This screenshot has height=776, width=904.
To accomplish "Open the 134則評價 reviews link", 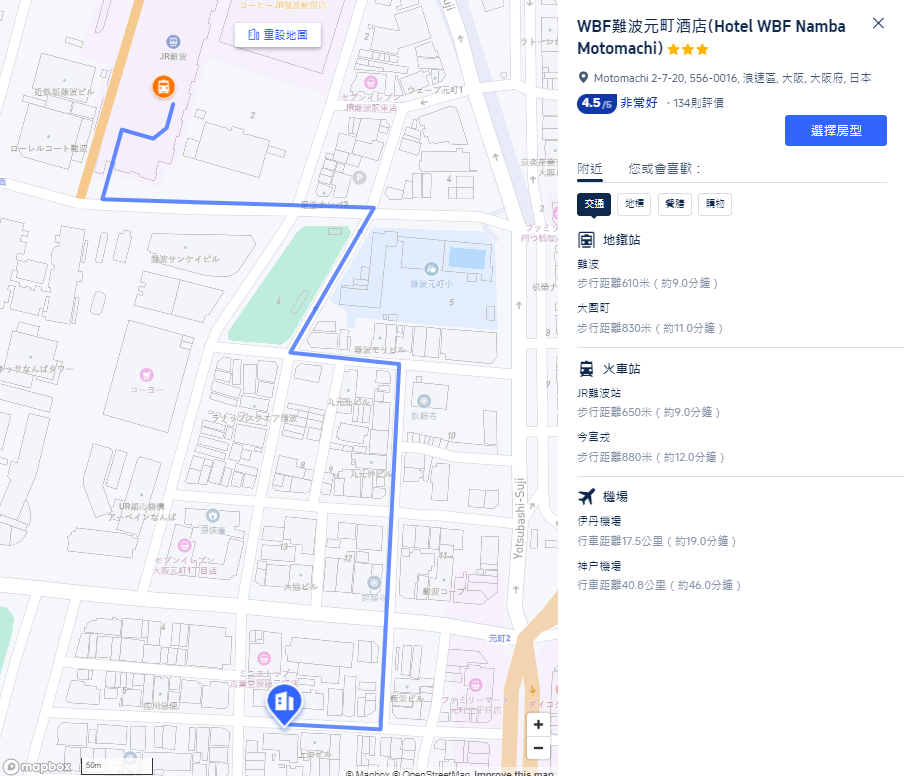I will pos(698,103).
